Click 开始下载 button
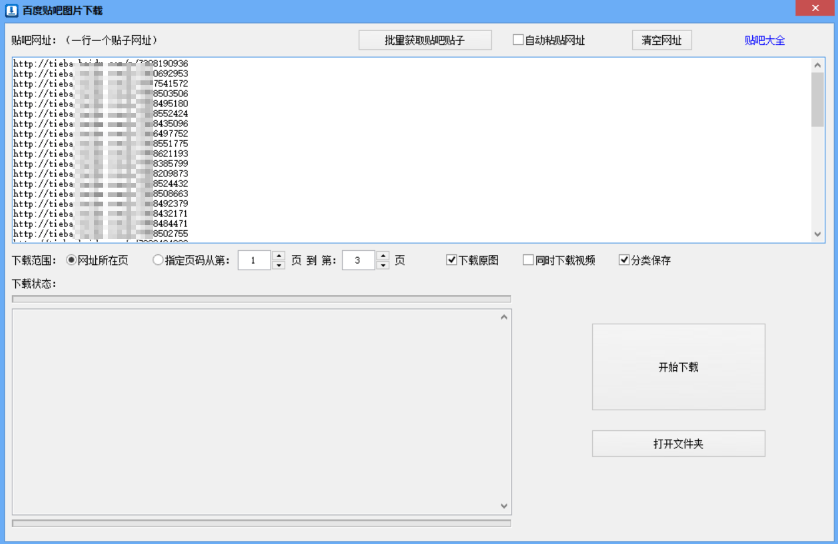Viewport: 838px width, 544px height. (x=679, y=367)
